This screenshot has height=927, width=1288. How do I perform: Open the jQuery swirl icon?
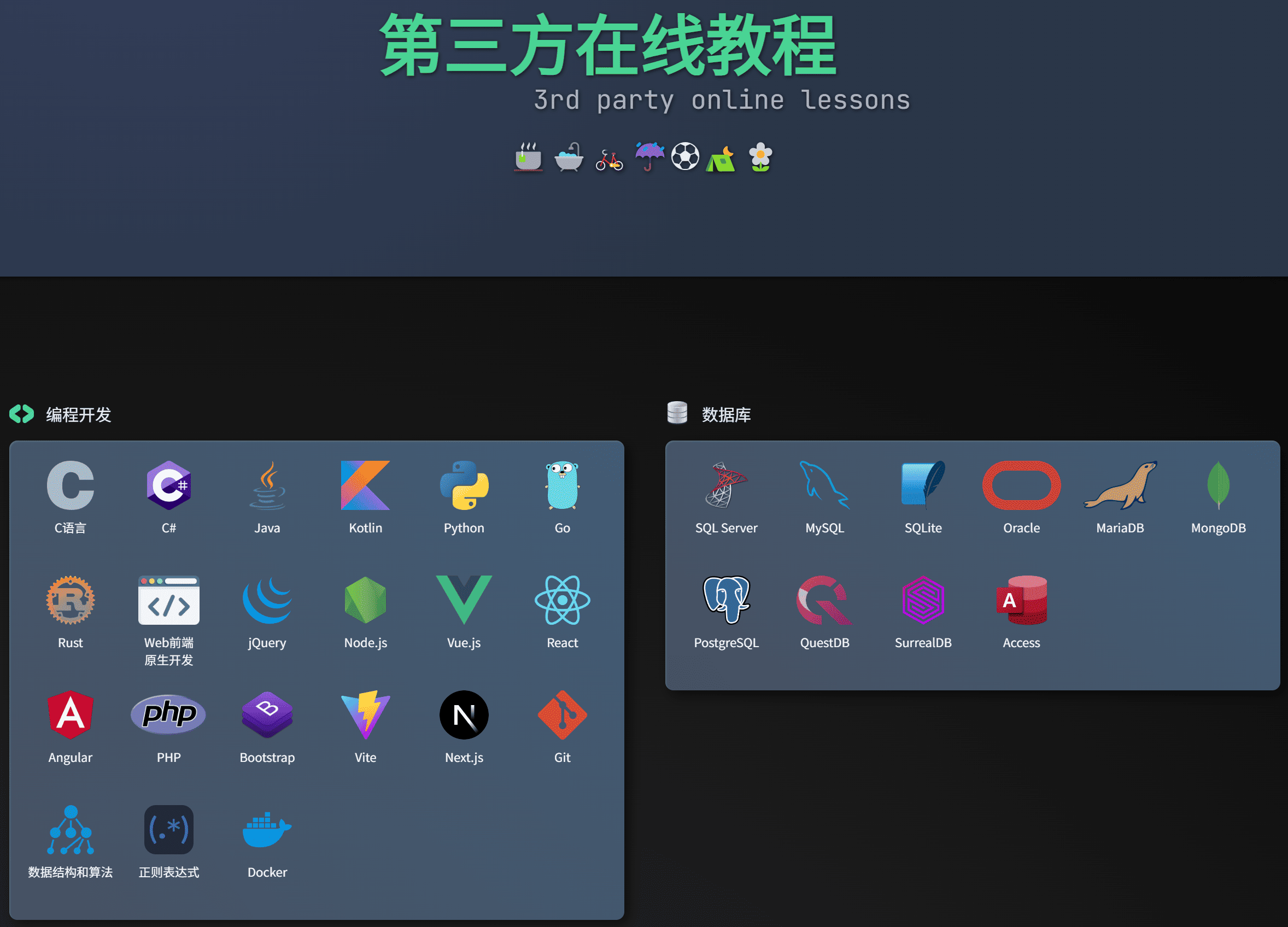[267, 600]
